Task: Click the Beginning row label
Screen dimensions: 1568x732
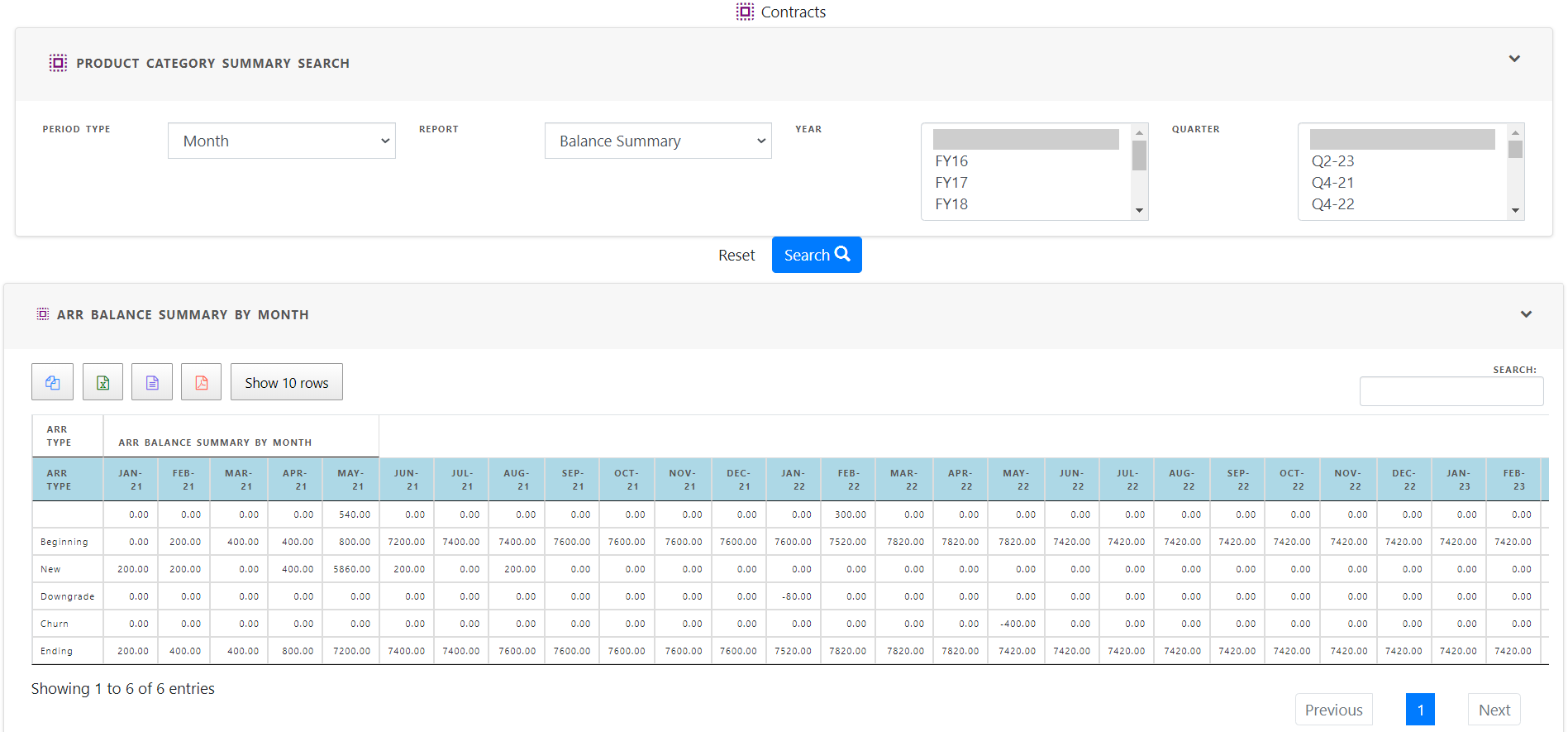Action: (x=64, y=542)
